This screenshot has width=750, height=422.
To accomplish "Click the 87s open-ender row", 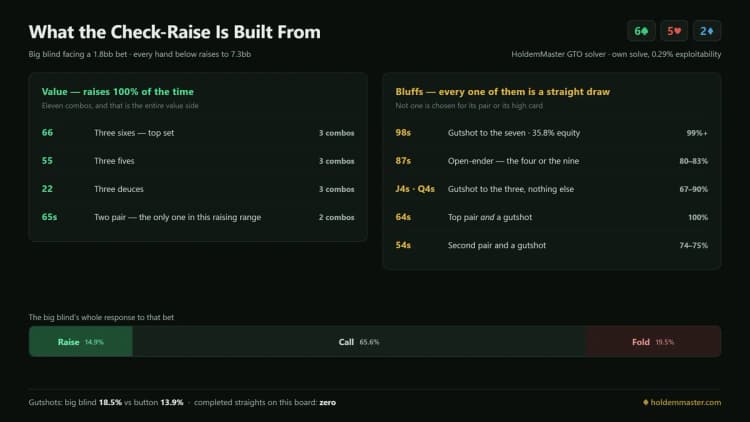I will [x=551, y=161].
